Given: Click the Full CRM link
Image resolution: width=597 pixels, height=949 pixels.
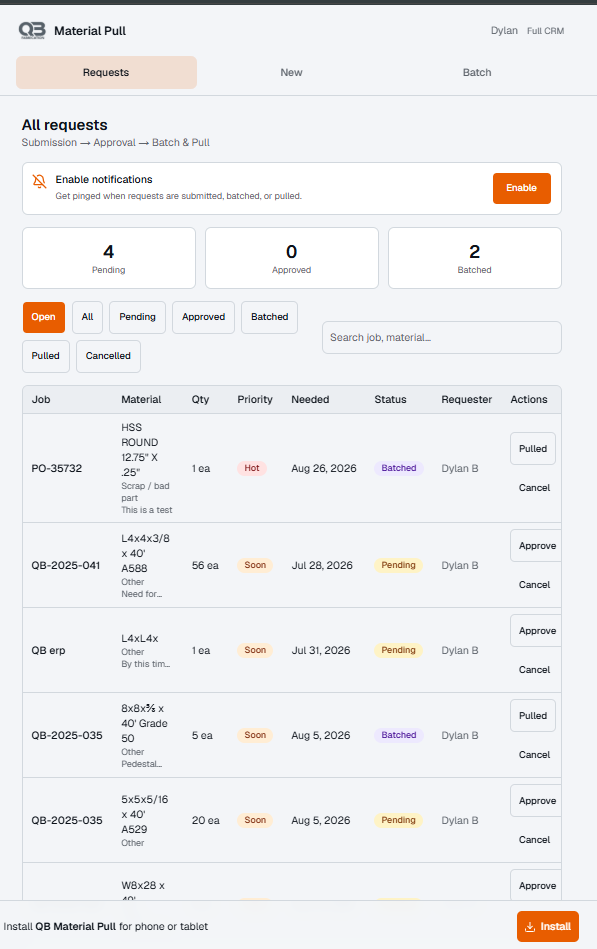Looking at the screenshot, I should [x=546, y=31].
